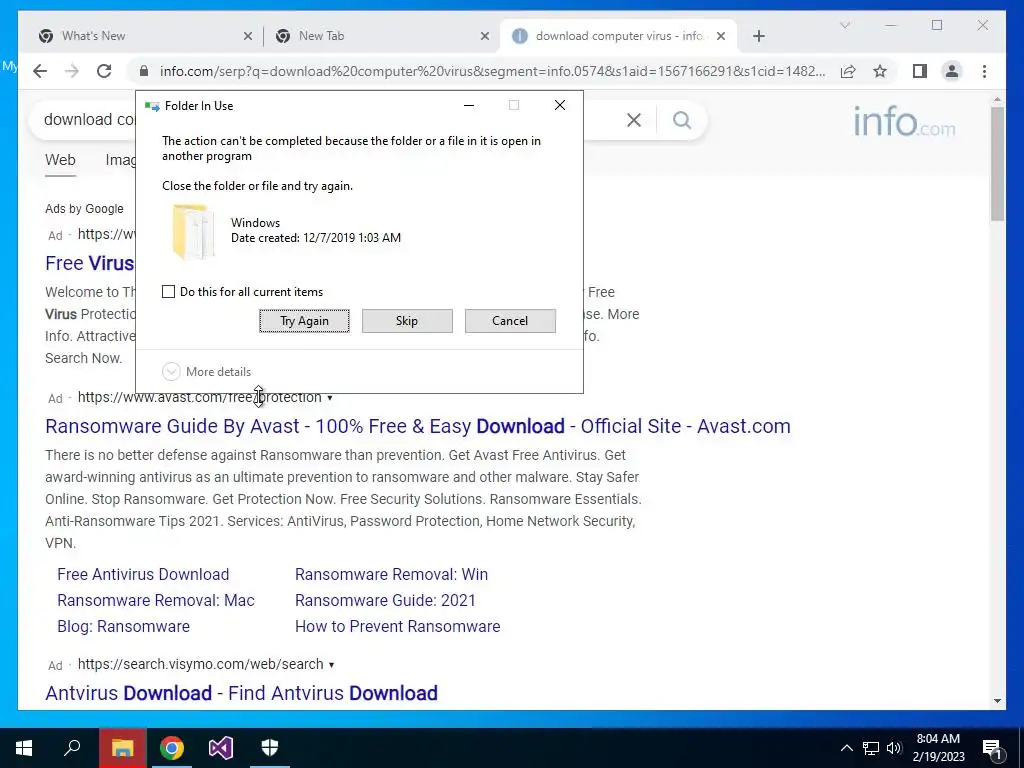
Task: Click the Windows folder icon in dialog
Action: (193, 232)
